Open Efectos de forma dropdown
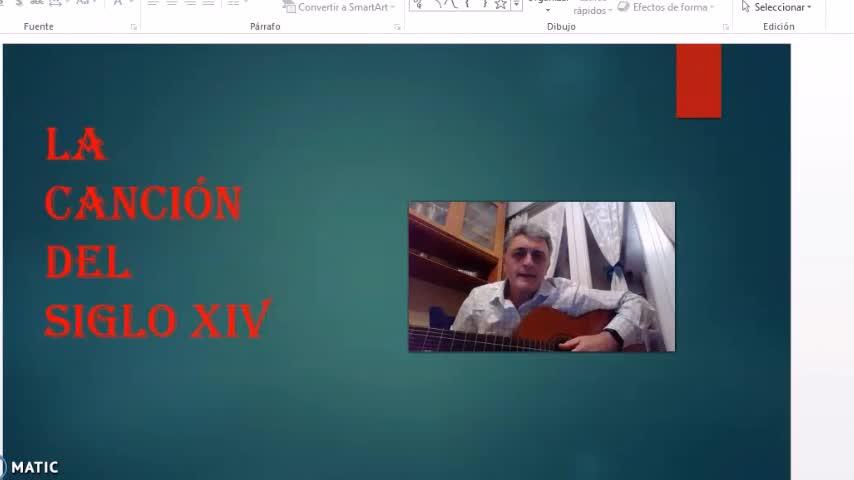 coord(666,7)
